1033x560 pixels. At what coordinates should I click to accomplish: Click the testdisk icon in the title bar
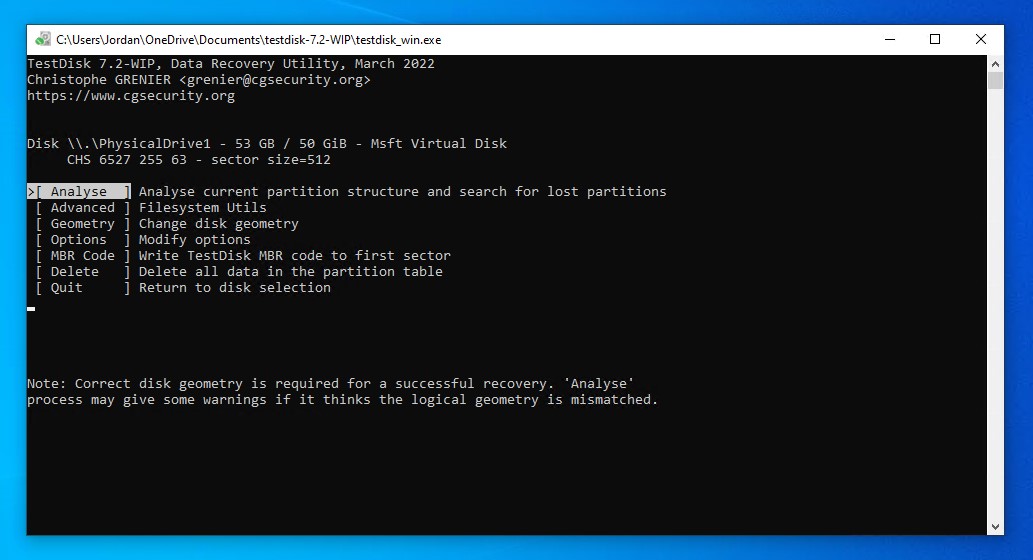tap(43, 40)
